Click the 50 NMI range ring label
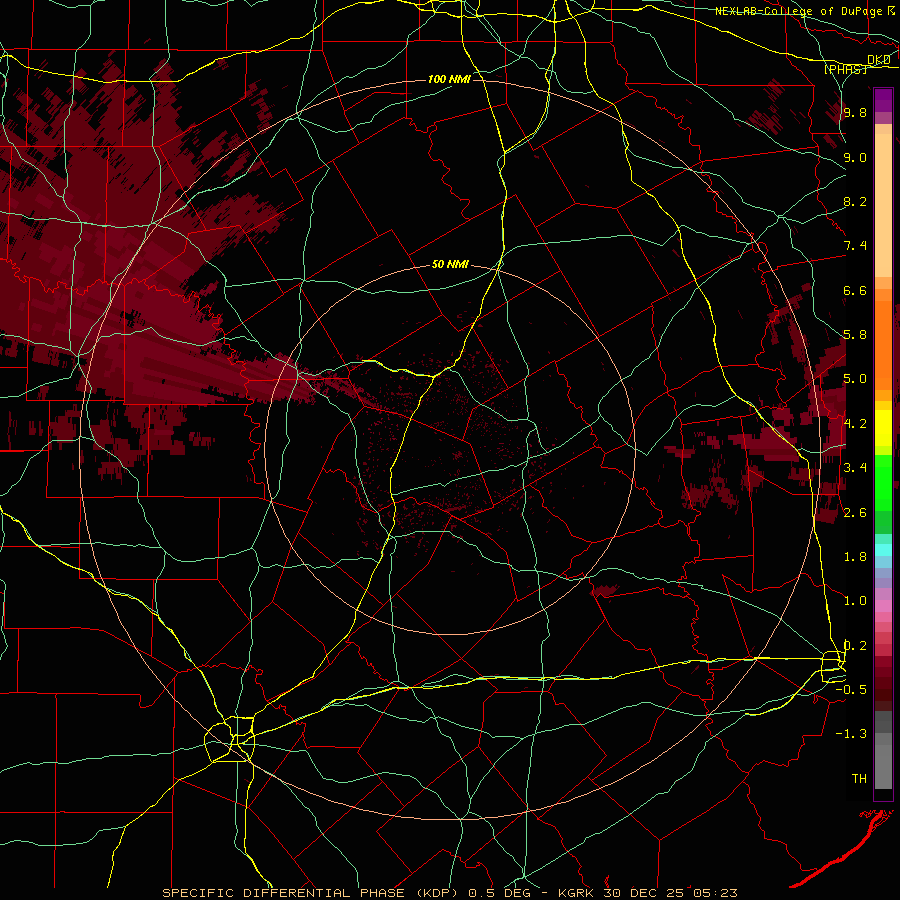 (x=450, y=265)
